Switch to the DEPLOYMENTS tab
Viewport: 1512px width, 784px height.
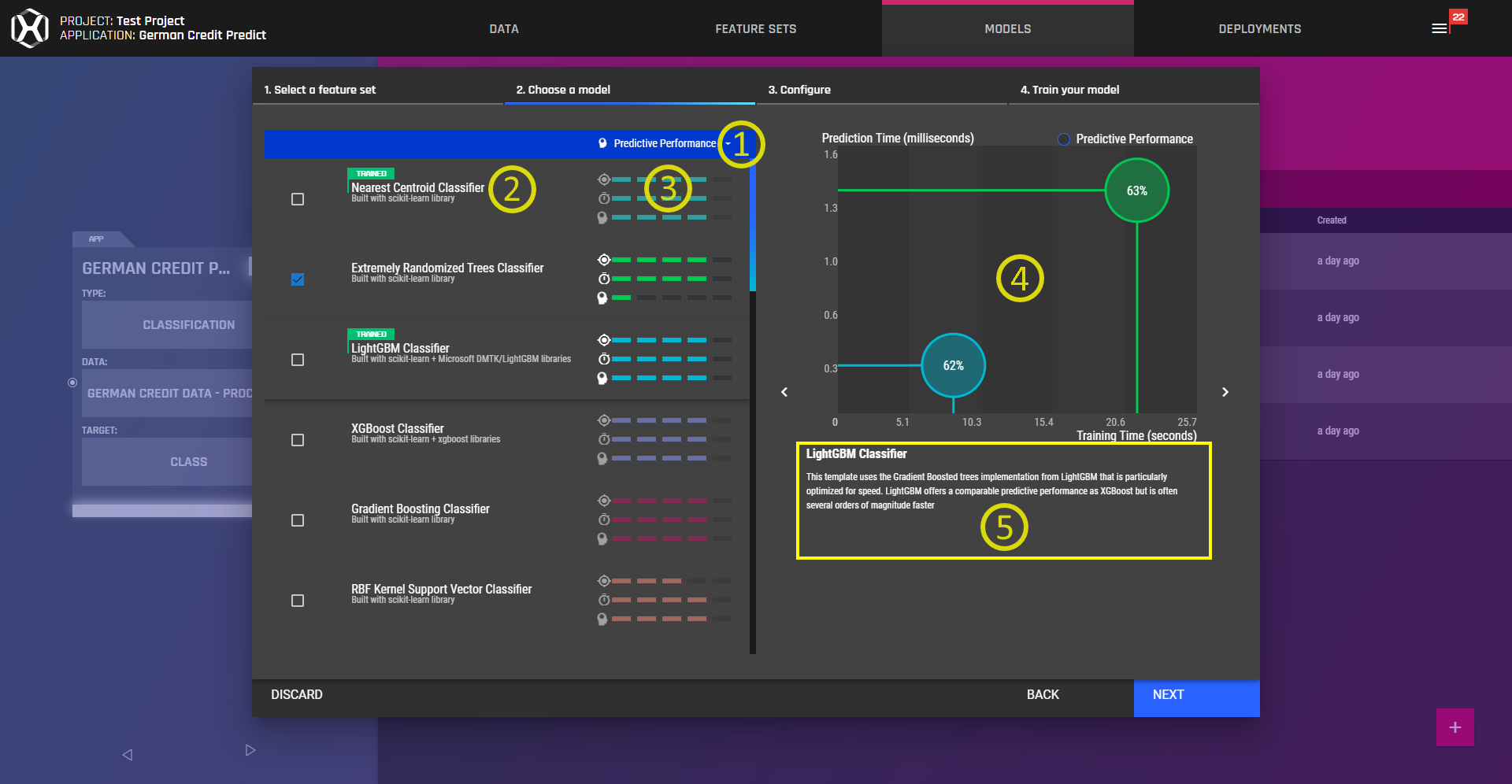point(1259,28)
